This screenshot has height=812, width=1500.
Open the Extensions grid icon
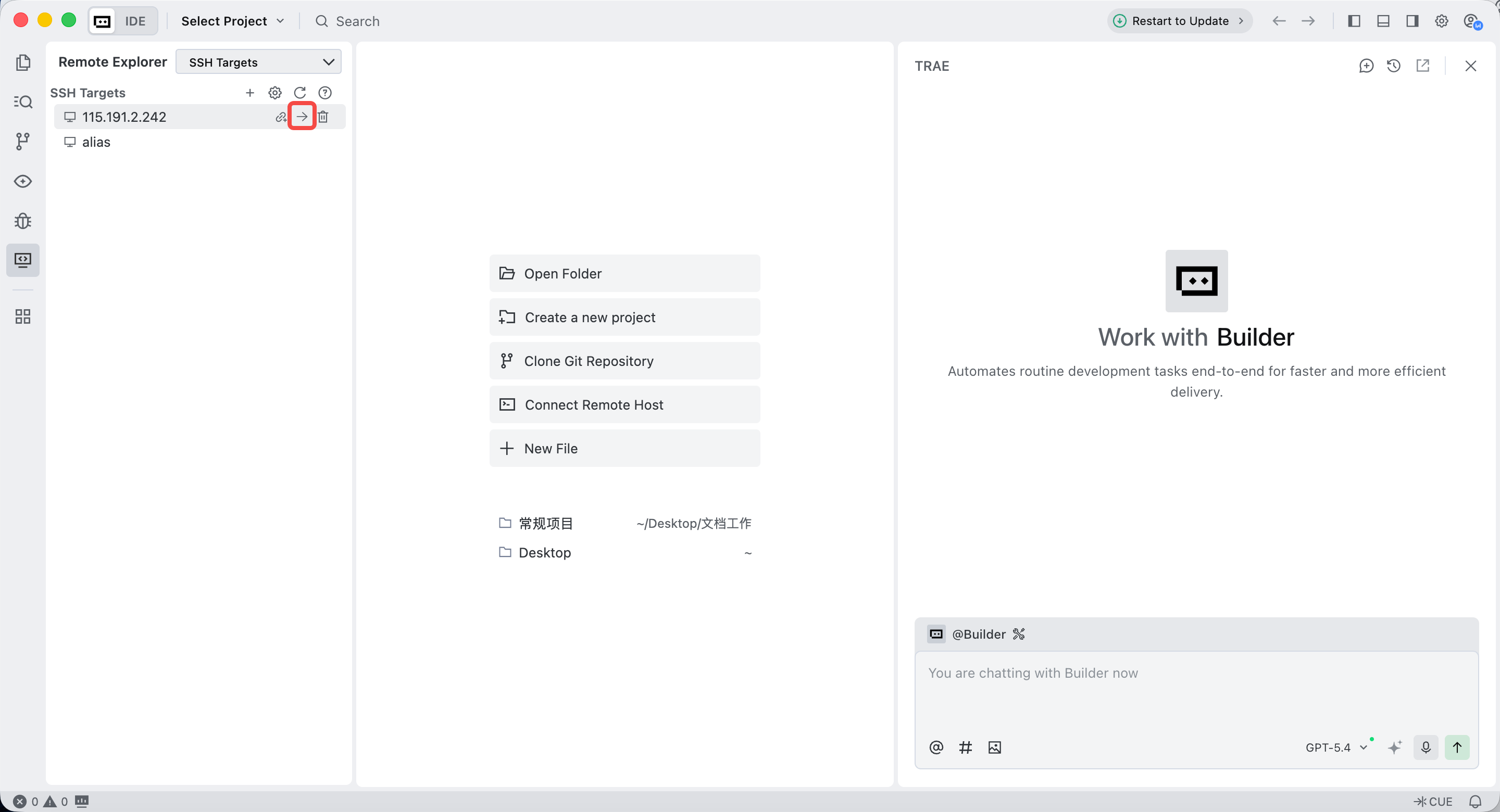pos(23,316)
